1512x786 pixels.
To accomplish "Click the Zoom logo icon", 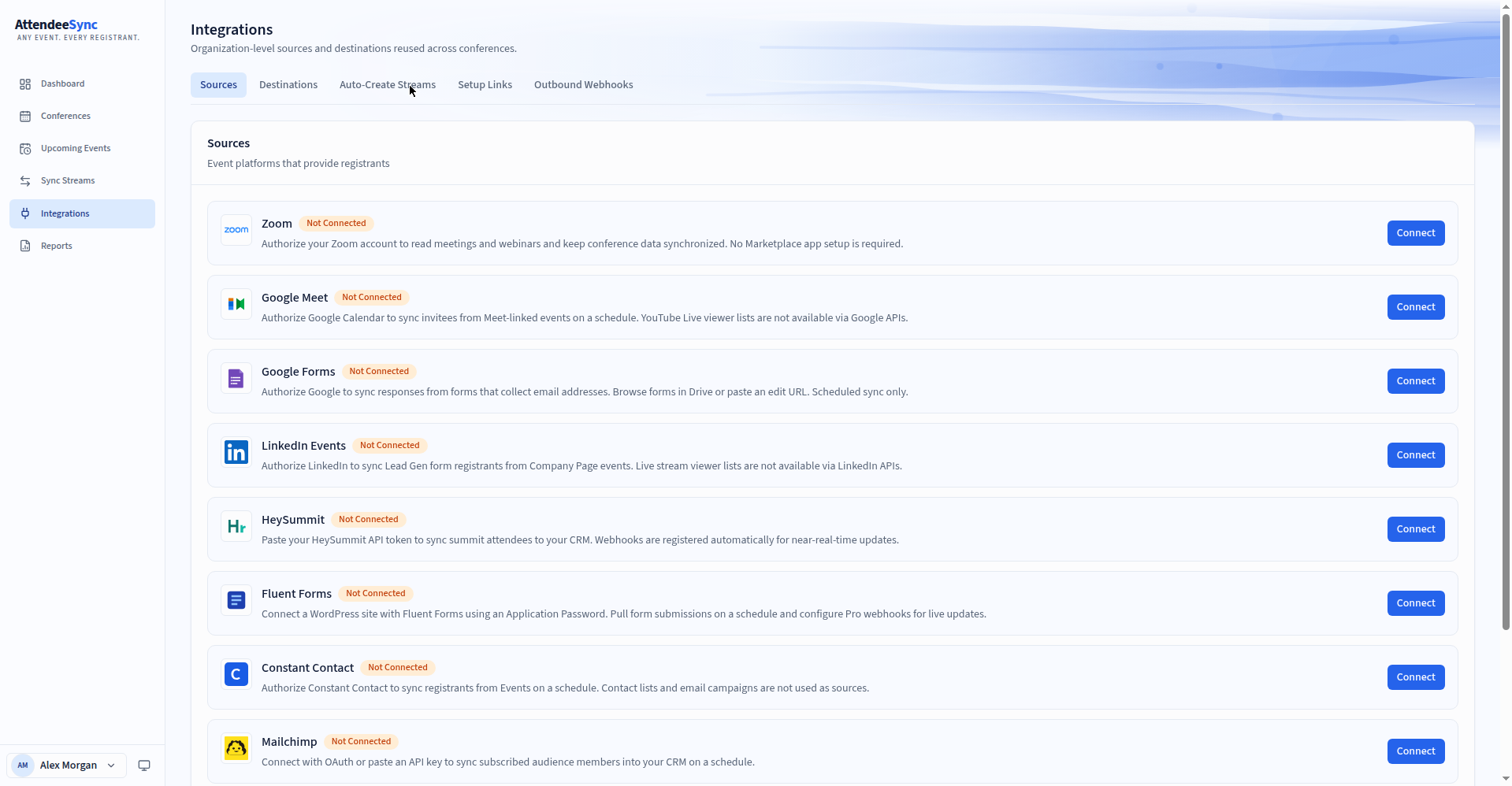I will point(236,230).
